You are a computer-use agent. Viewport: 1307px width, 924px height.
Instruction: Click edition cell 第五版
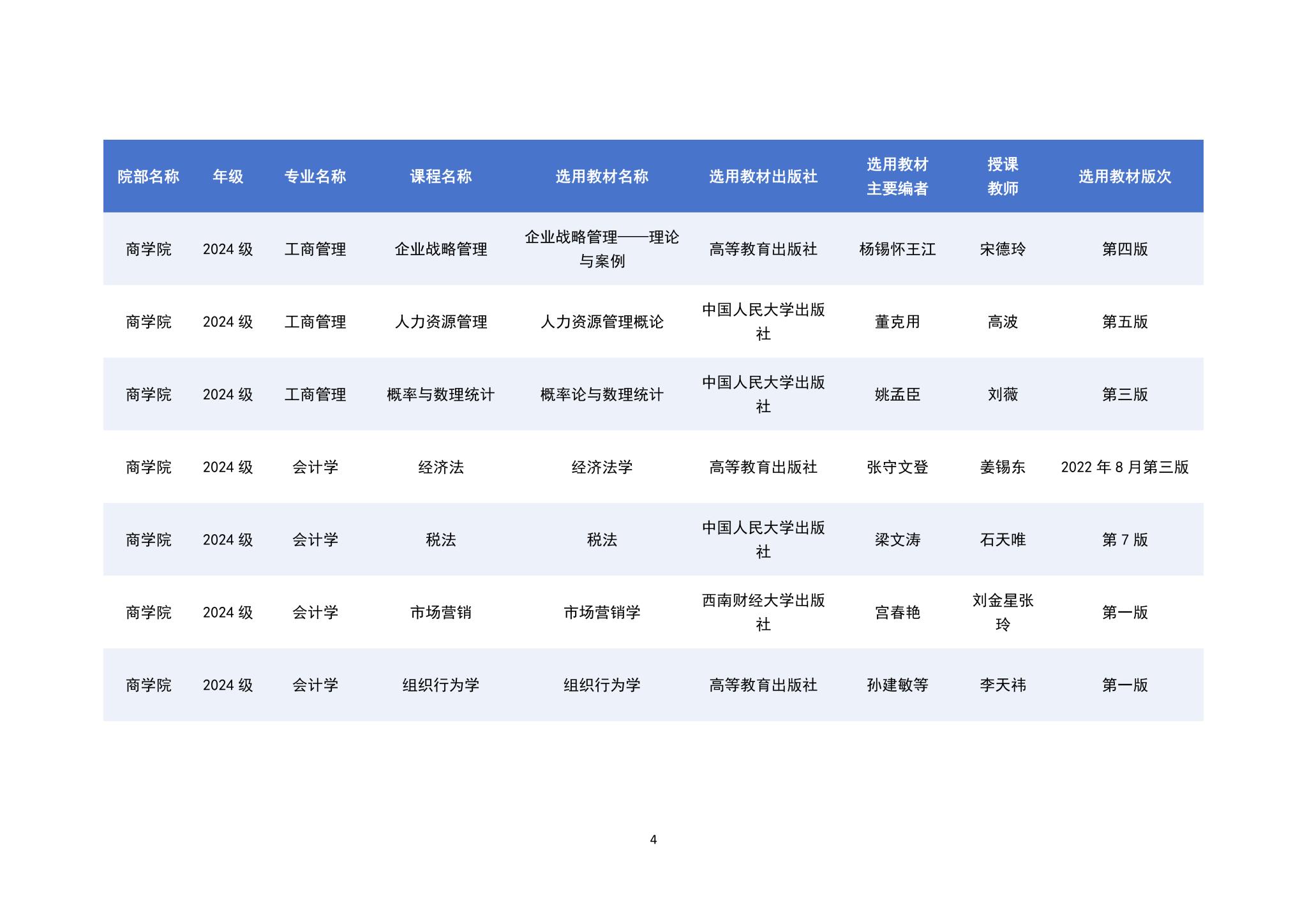tap(1125, 322)
